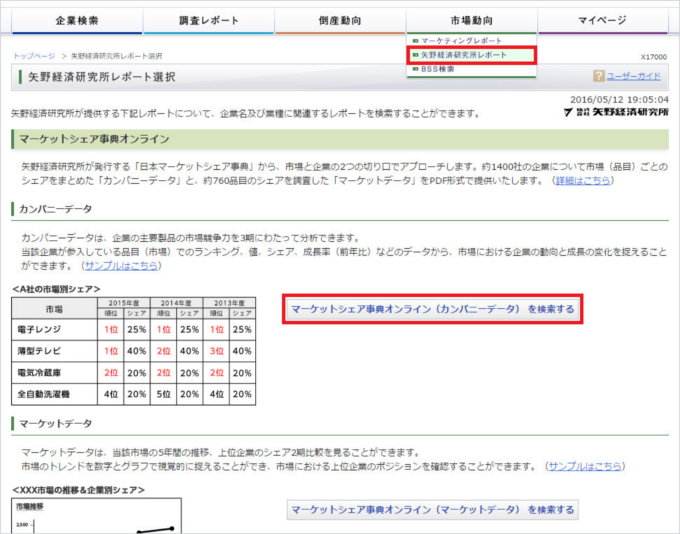Click the 2013年度 column header
The height and width of the screenshot is (534, 680).
tap(229, 303)
